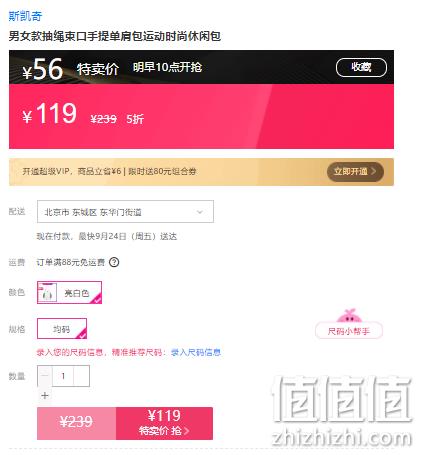Click 录入尺码信息 link
Image resolution: width=421 pixels, height=455 pixels.
pyautogui.click(x=196, y=352)
